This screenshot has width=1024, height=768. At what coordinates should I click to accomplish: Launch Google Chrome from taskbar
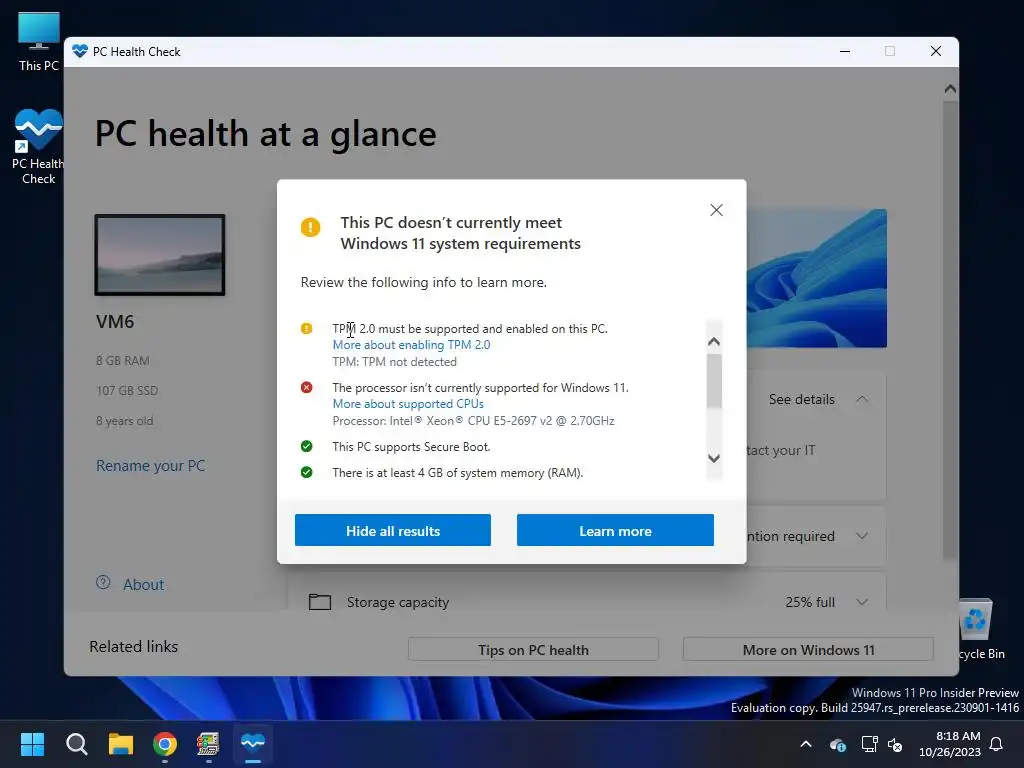click(165, 744)
